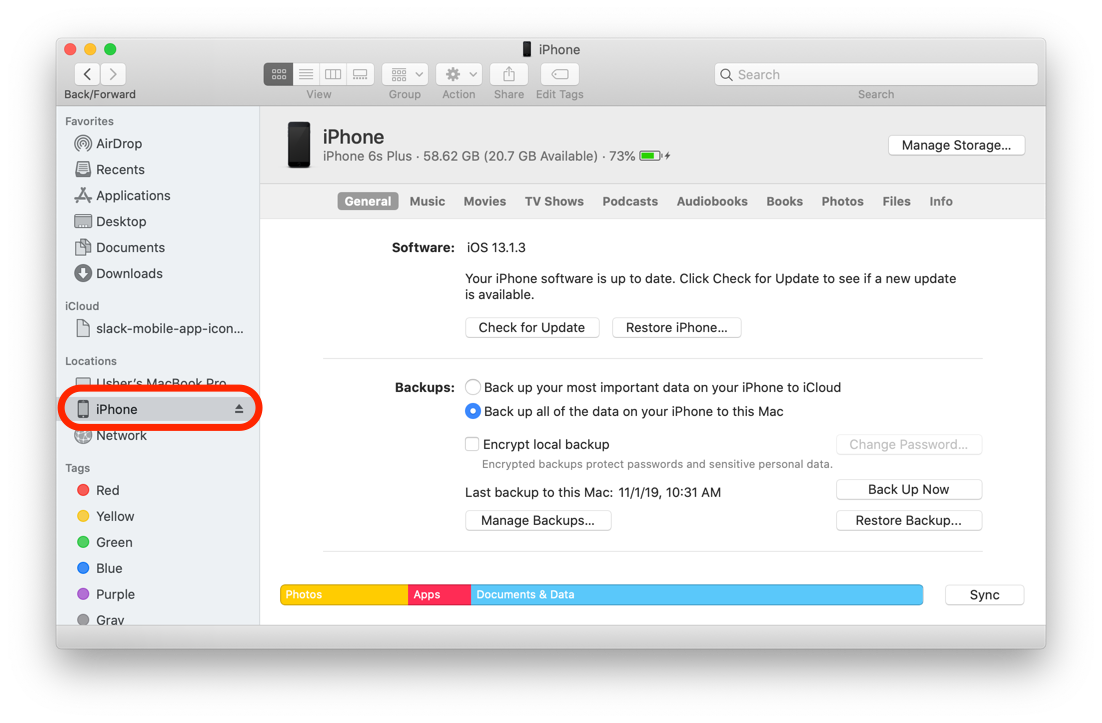Click Back Up Now
The image size is (1102, 723).
(x=909, y=489)
